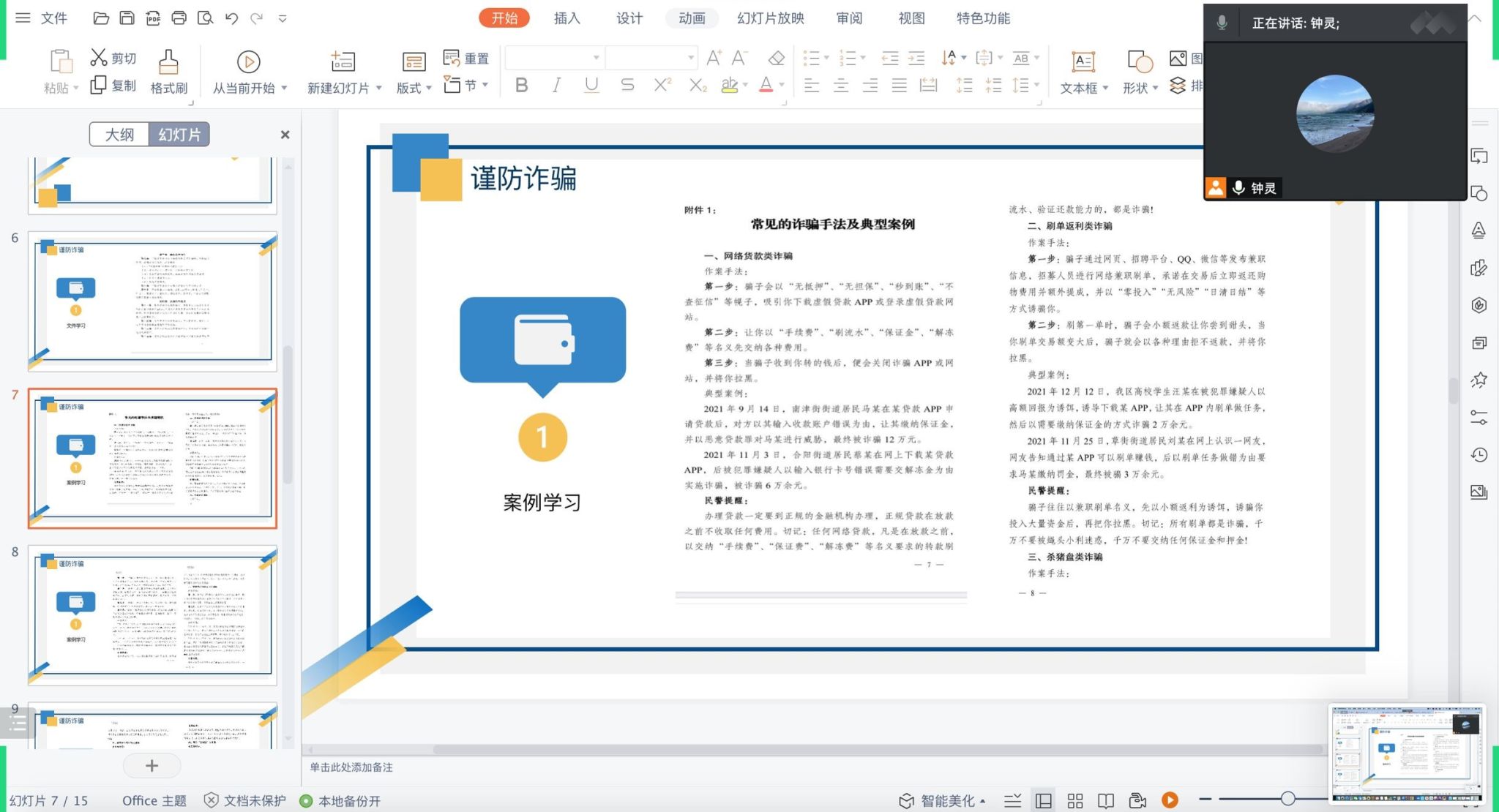Click the Format Painter icon
The image size is (1499, 812).
coord(168,63)
